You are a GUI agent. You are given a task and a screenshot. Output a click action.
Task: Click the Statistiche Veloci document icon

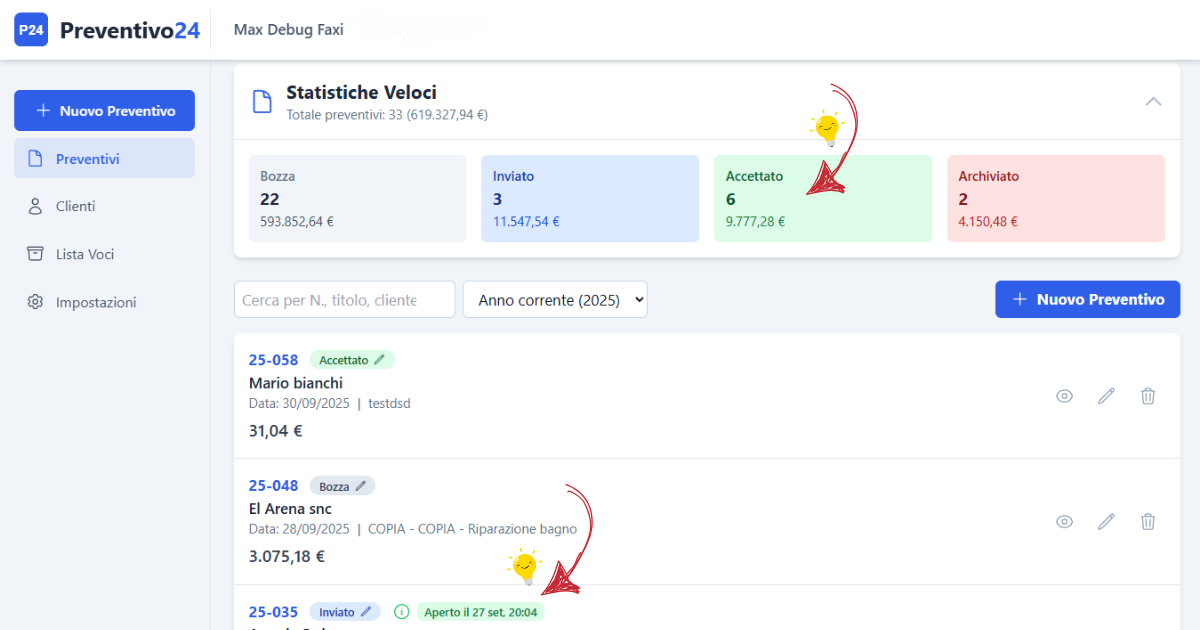(262, 102)
